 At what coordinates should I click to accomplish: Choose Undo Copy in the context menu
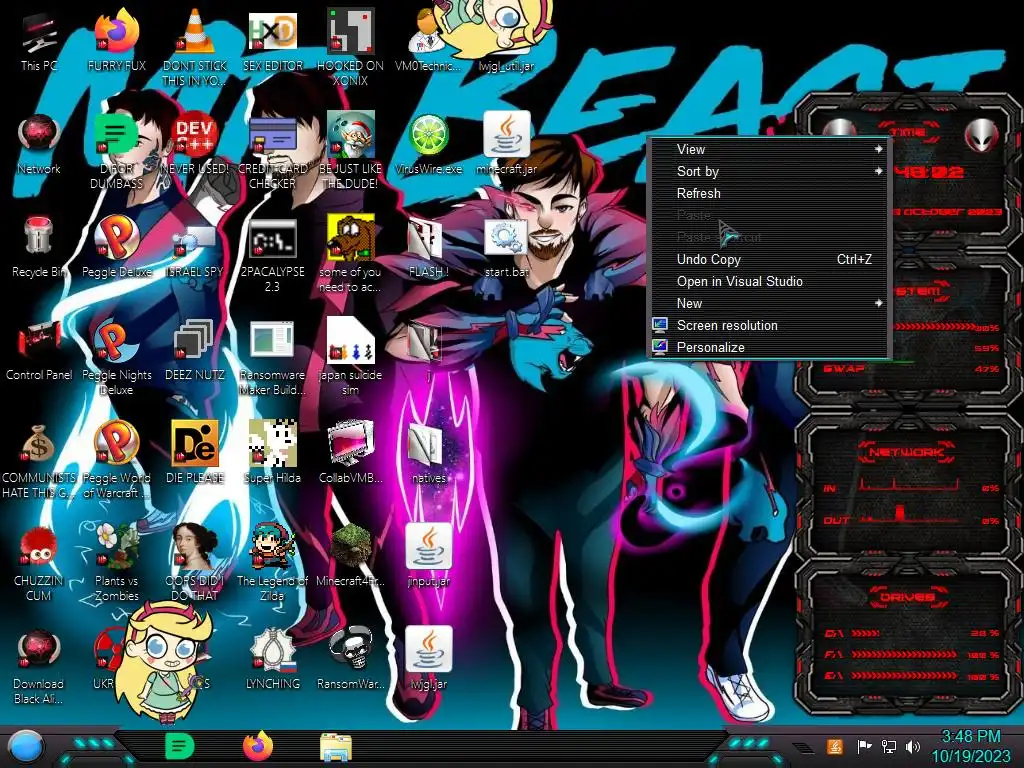click(770, 259)
